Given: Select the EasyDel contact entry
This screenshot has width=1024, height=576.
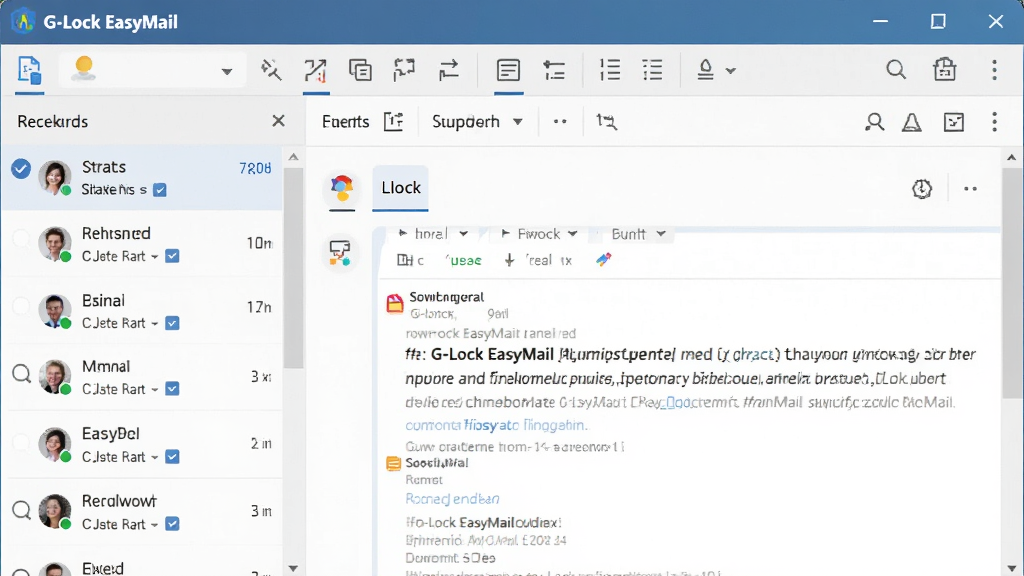Looking at the screenshot, I should [x=142, y=444].
